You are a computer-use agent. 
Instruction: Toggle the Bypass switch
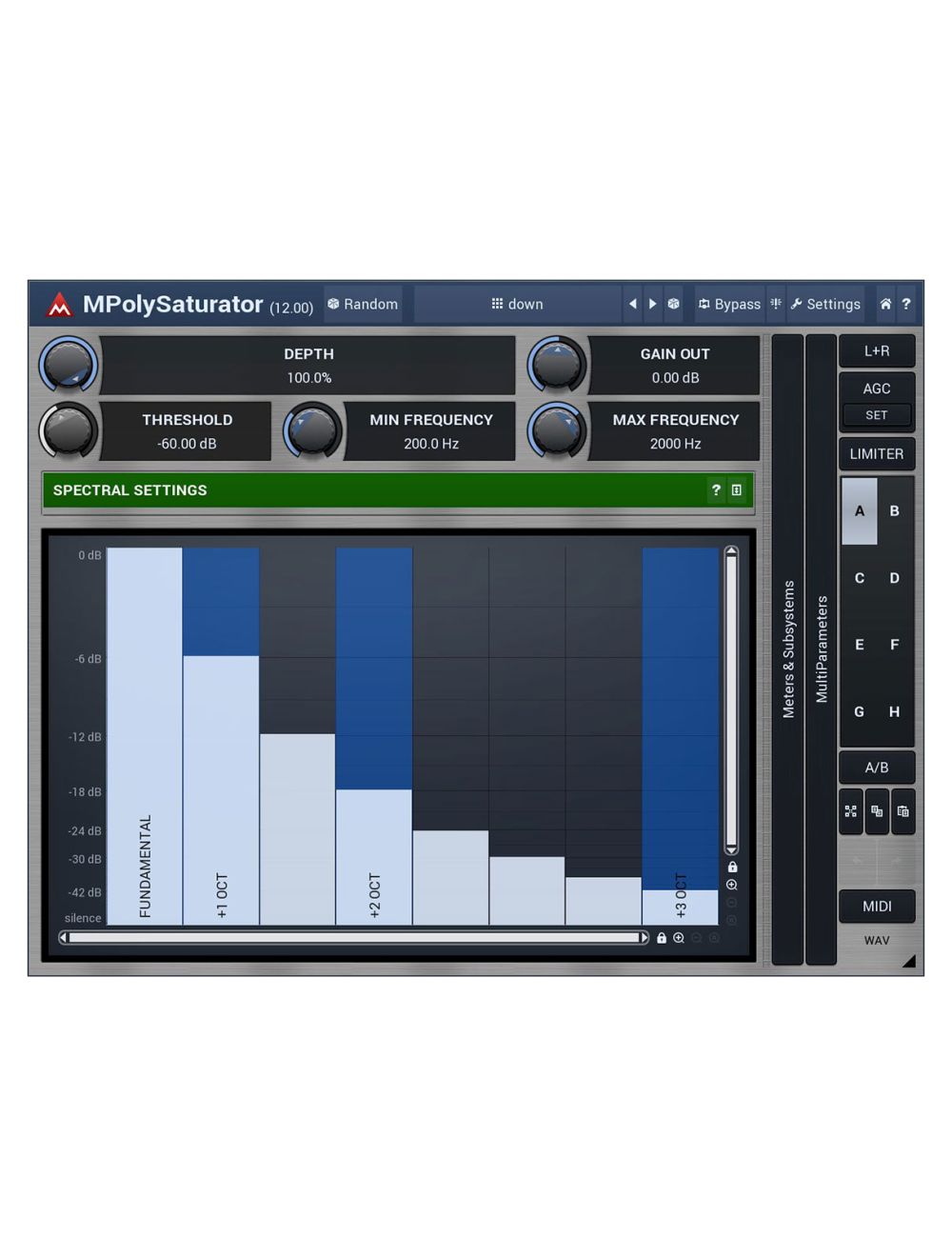[x=728, y=304]
